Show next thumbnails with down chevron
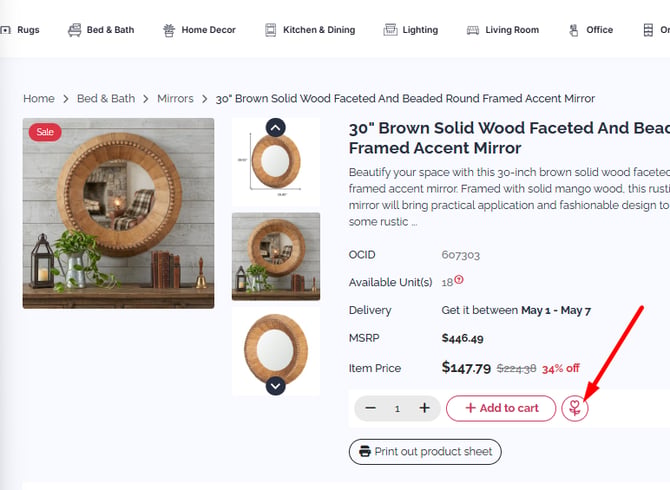The image size is (670, 490). 276,386
